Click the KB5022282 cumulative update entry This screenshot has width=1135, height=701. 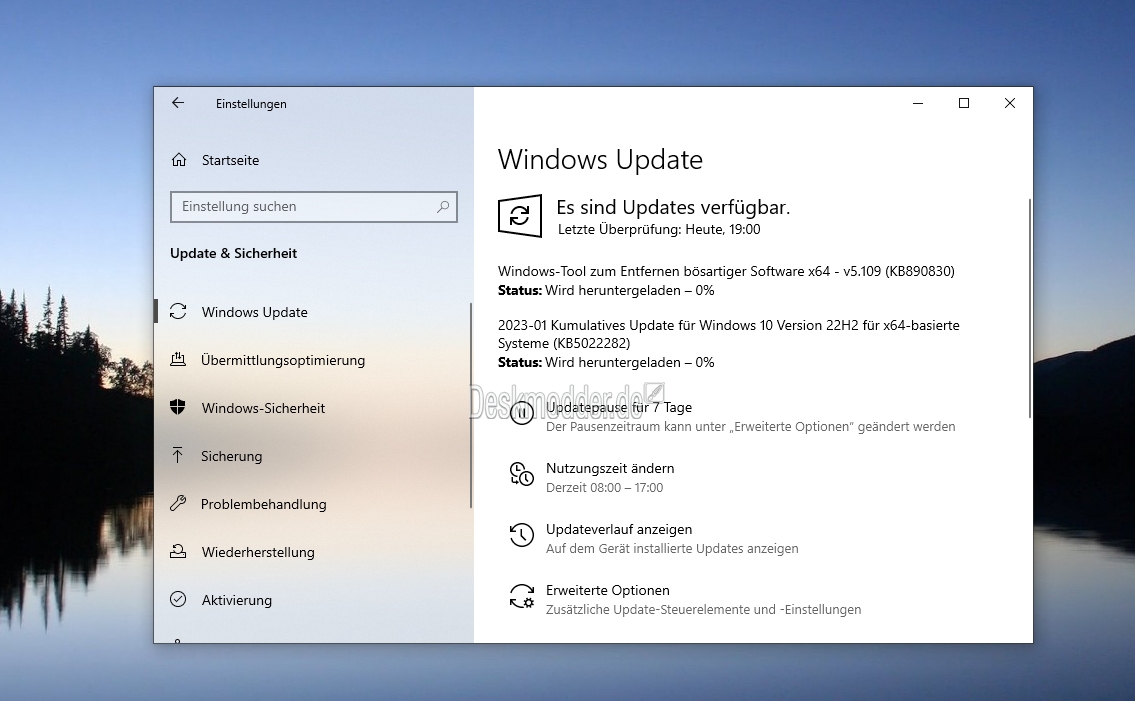(728, 334)
